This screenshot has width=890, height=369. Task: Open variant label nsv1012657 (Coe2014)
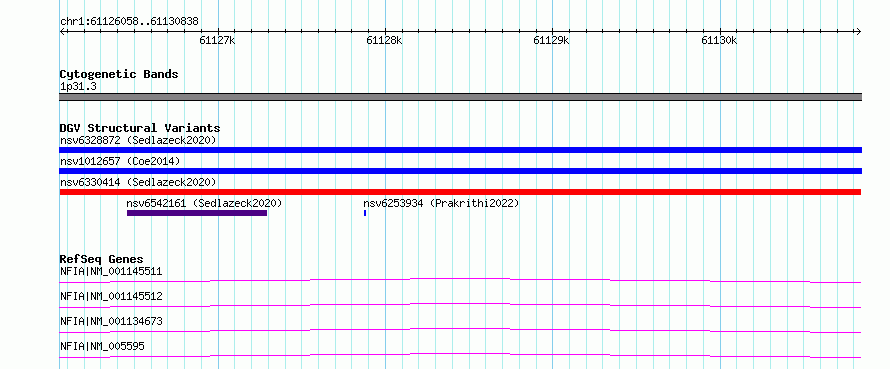(120, 161)
